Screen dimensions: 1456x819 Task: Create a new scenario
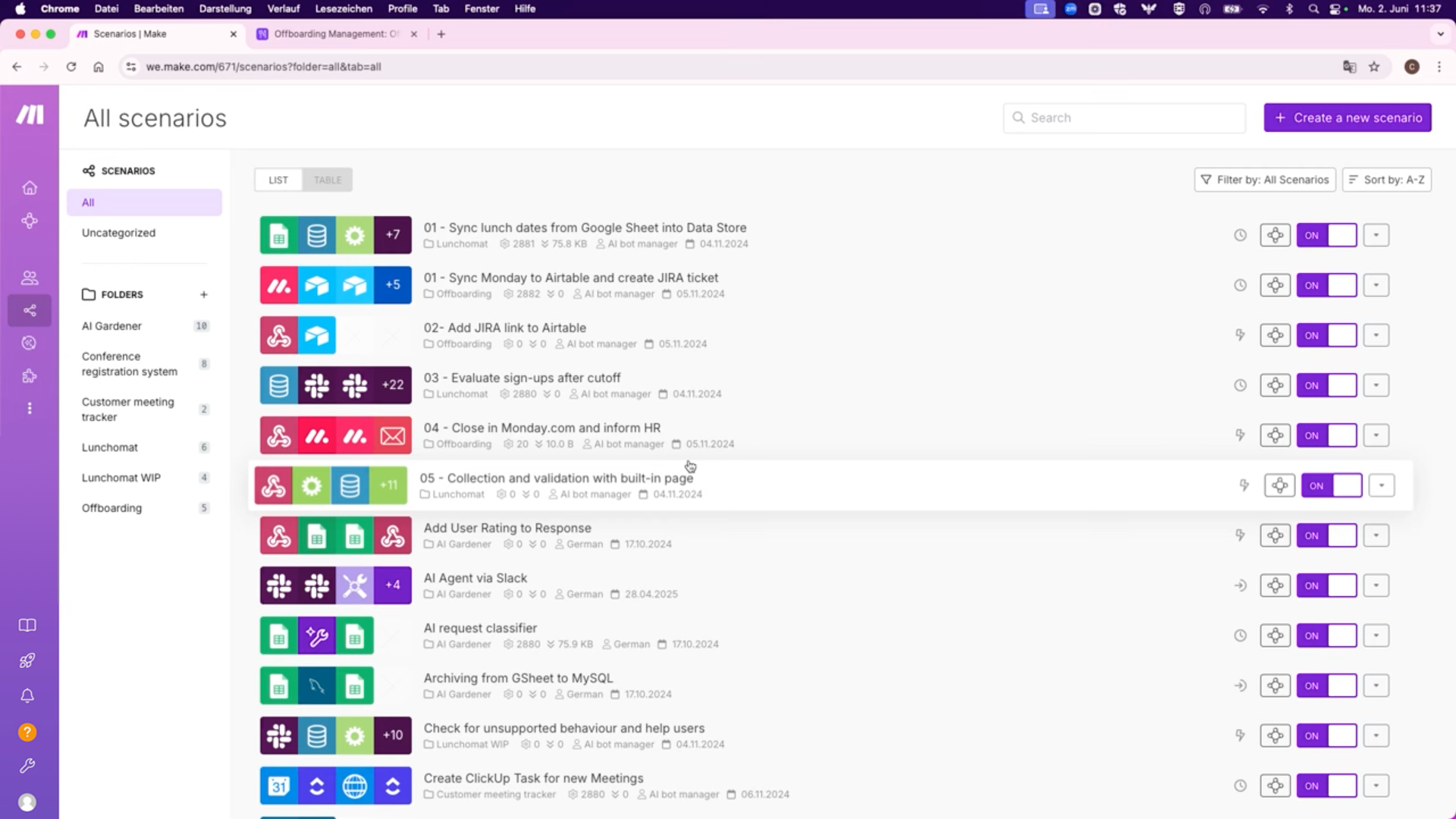tap(1348, 118)
